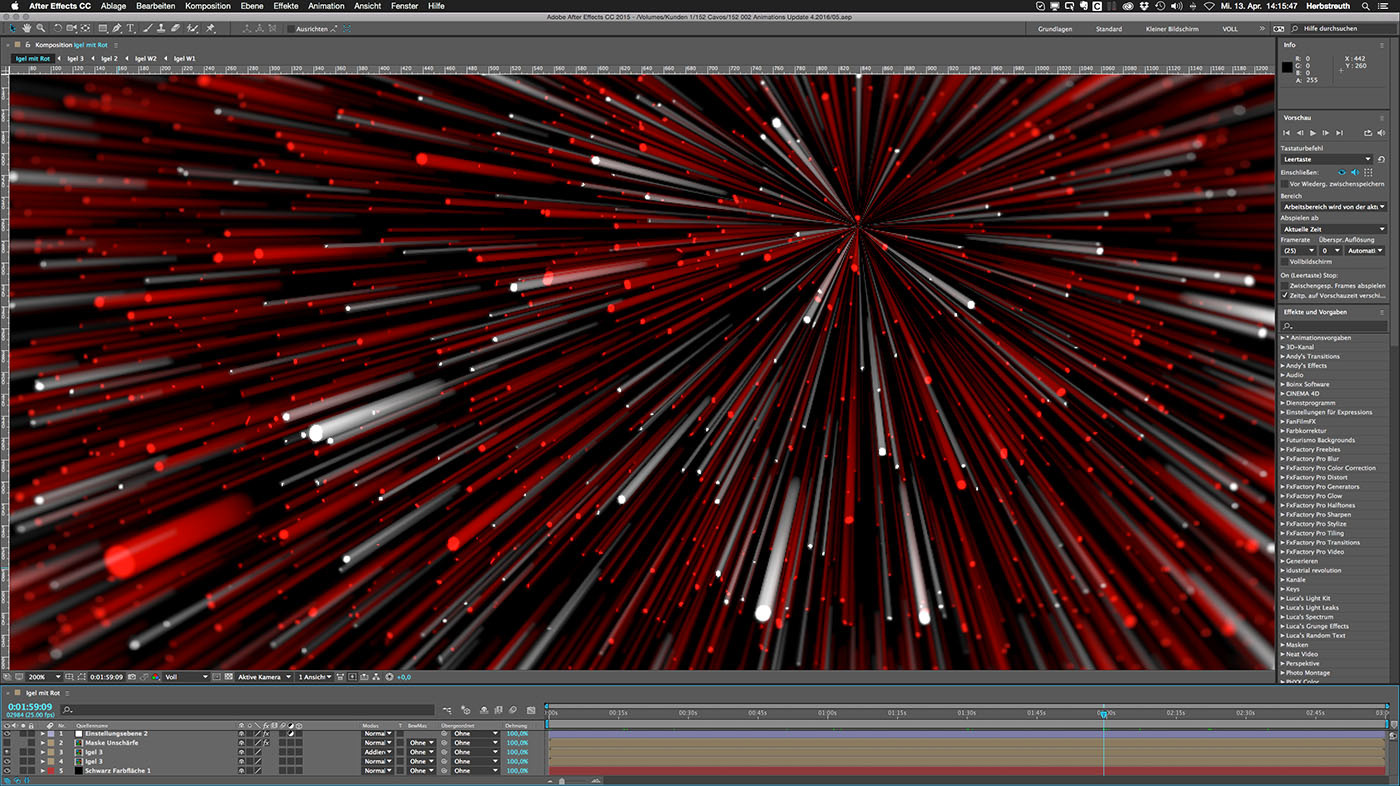Click the timeline zoom slider
The width and height of the screenshot is (1400, 786).
pyautogui.click(x=562, y=781)
